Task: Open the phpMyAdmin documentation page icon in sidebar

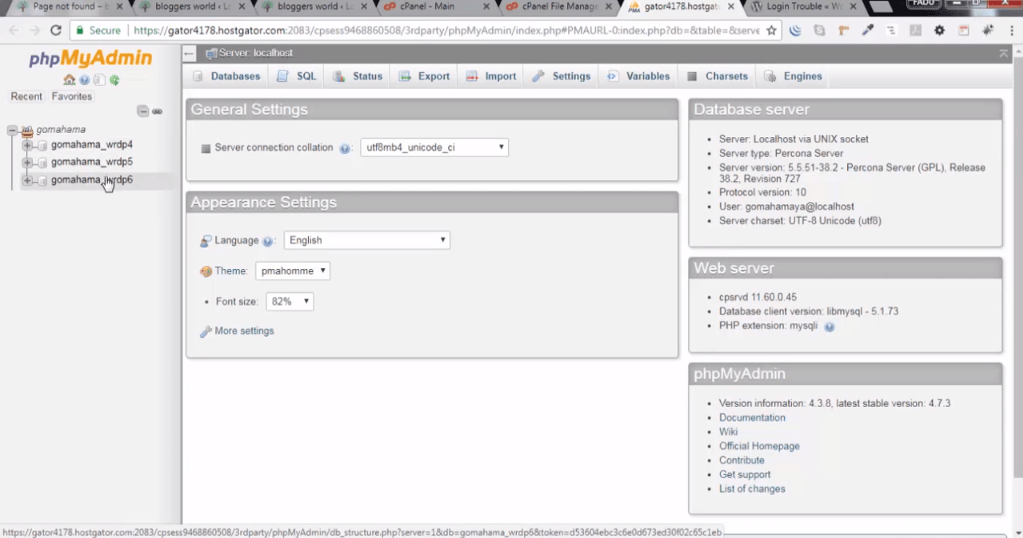Action: 99,80
